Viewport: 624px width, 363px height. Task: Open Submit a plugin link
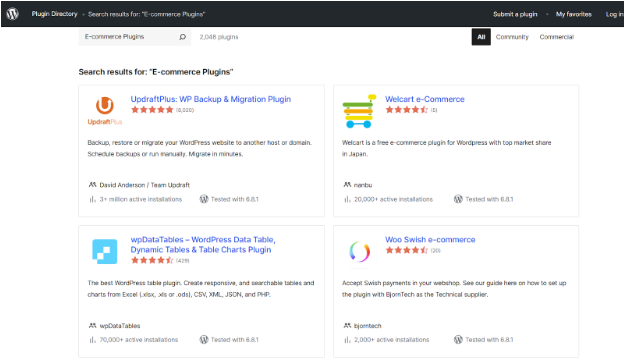[x=515, y=14]
